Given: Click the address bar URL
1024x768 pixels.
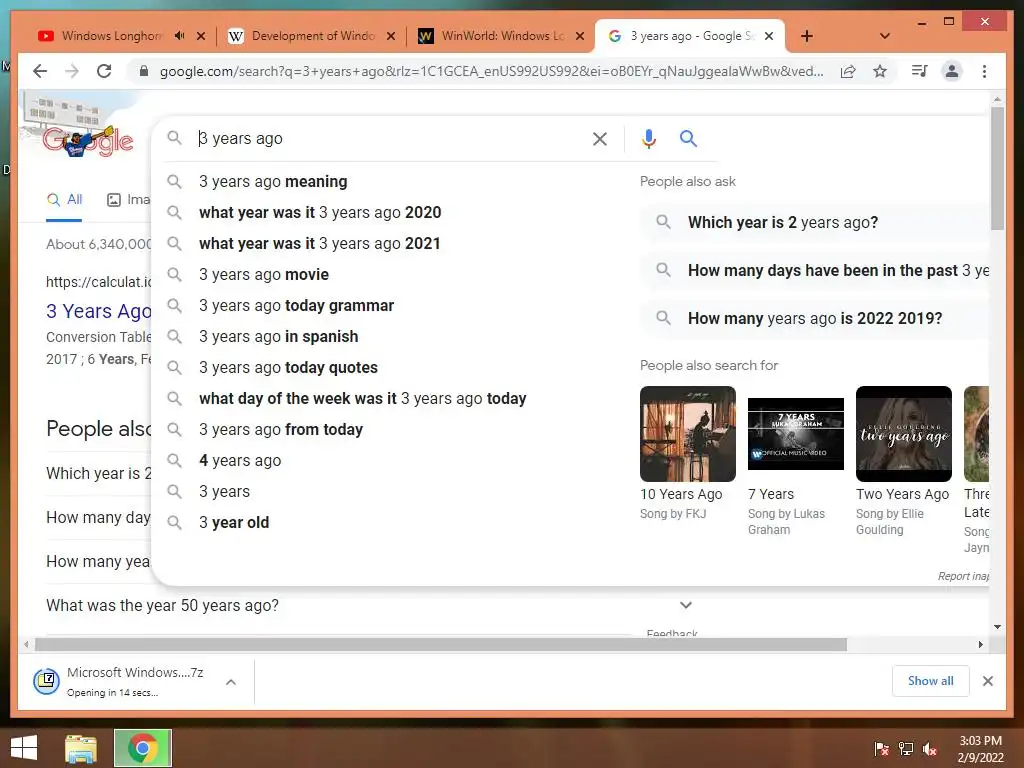Looking at the screenshot, I should click(491, 71).
